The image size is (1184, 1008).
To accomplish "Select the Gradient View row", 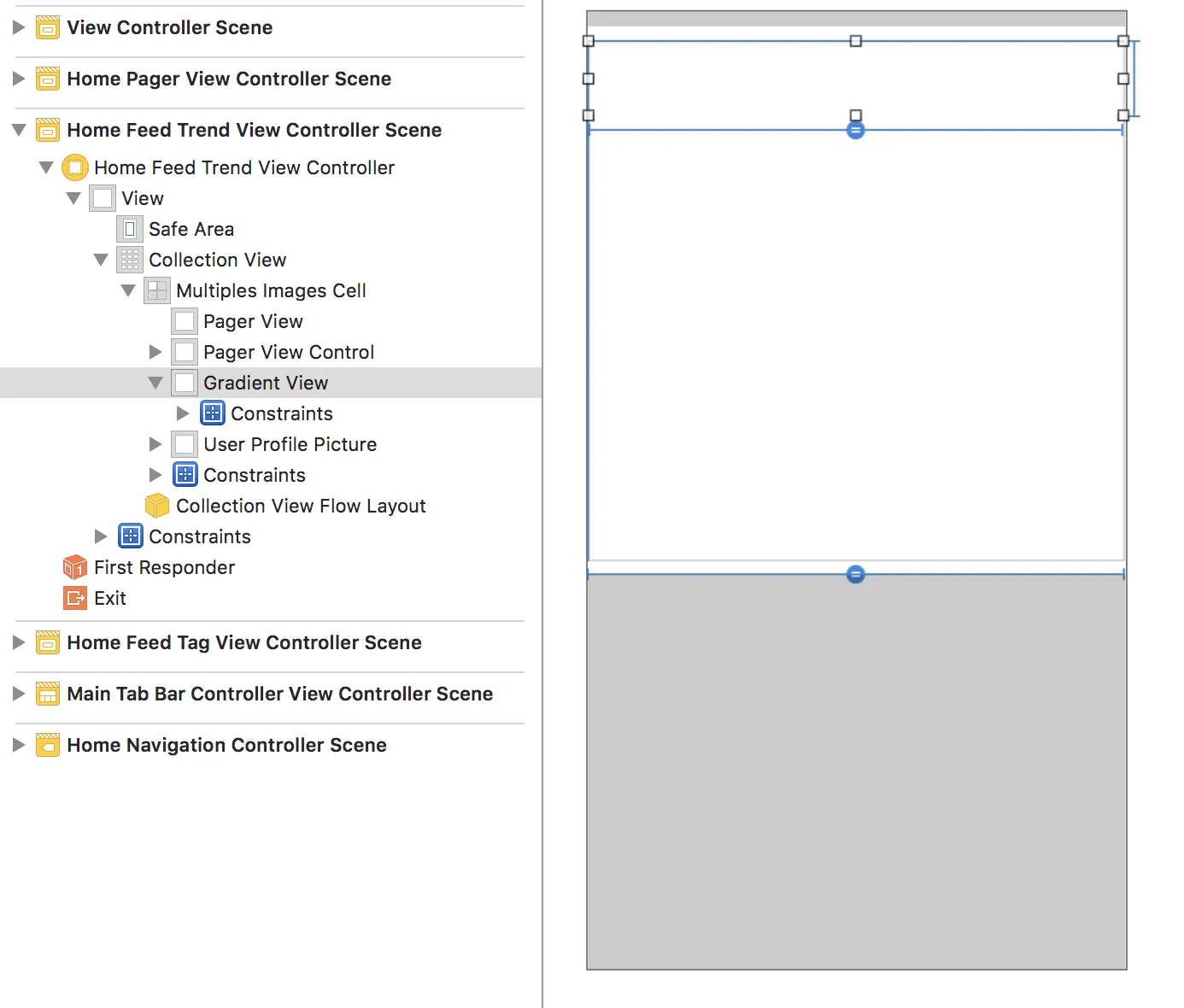I will click(271, 383).
